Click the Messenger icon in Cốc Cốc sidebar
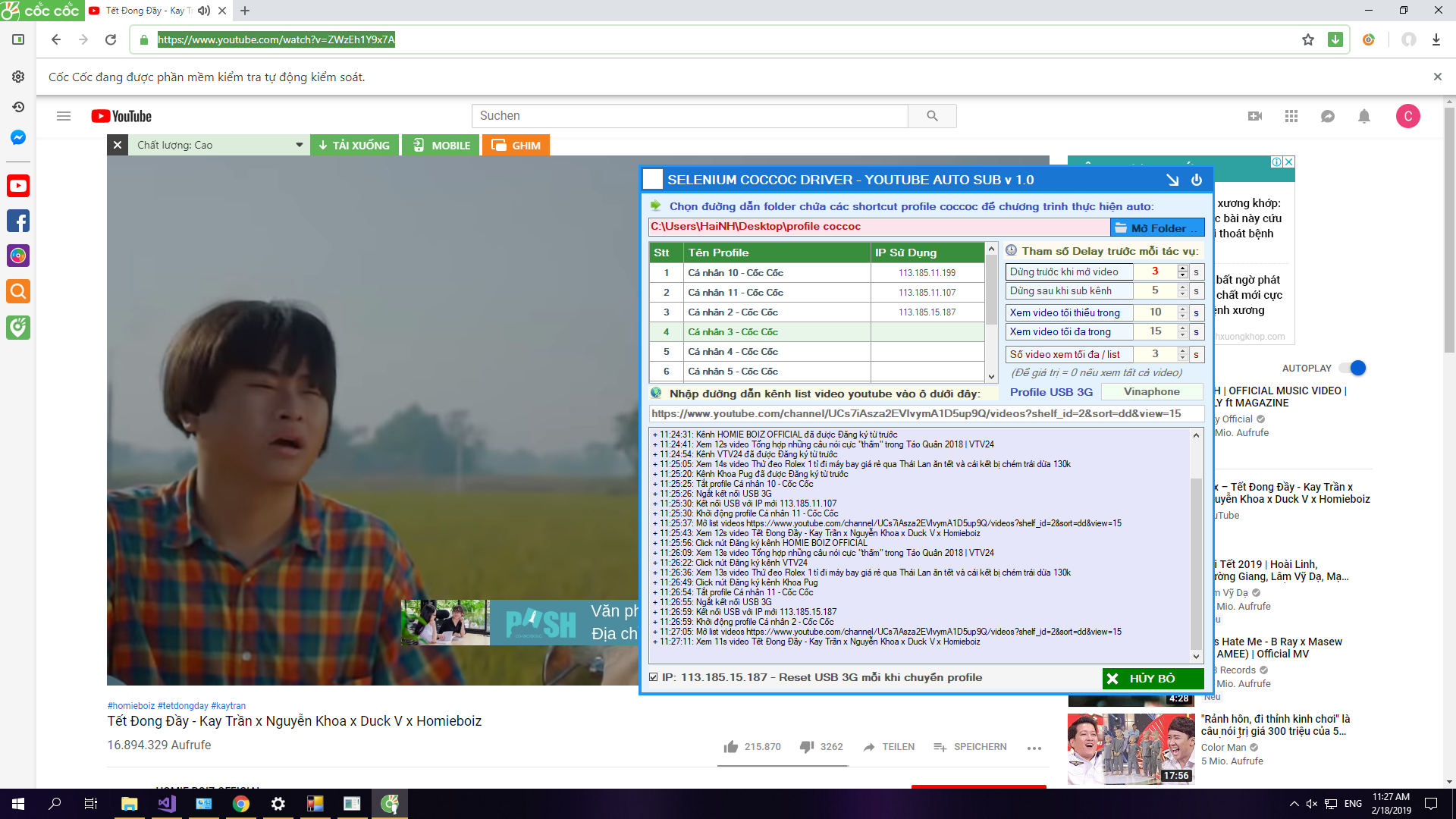Image resolution: width=1456 pixels, height=819 pixels. (18, 137)
